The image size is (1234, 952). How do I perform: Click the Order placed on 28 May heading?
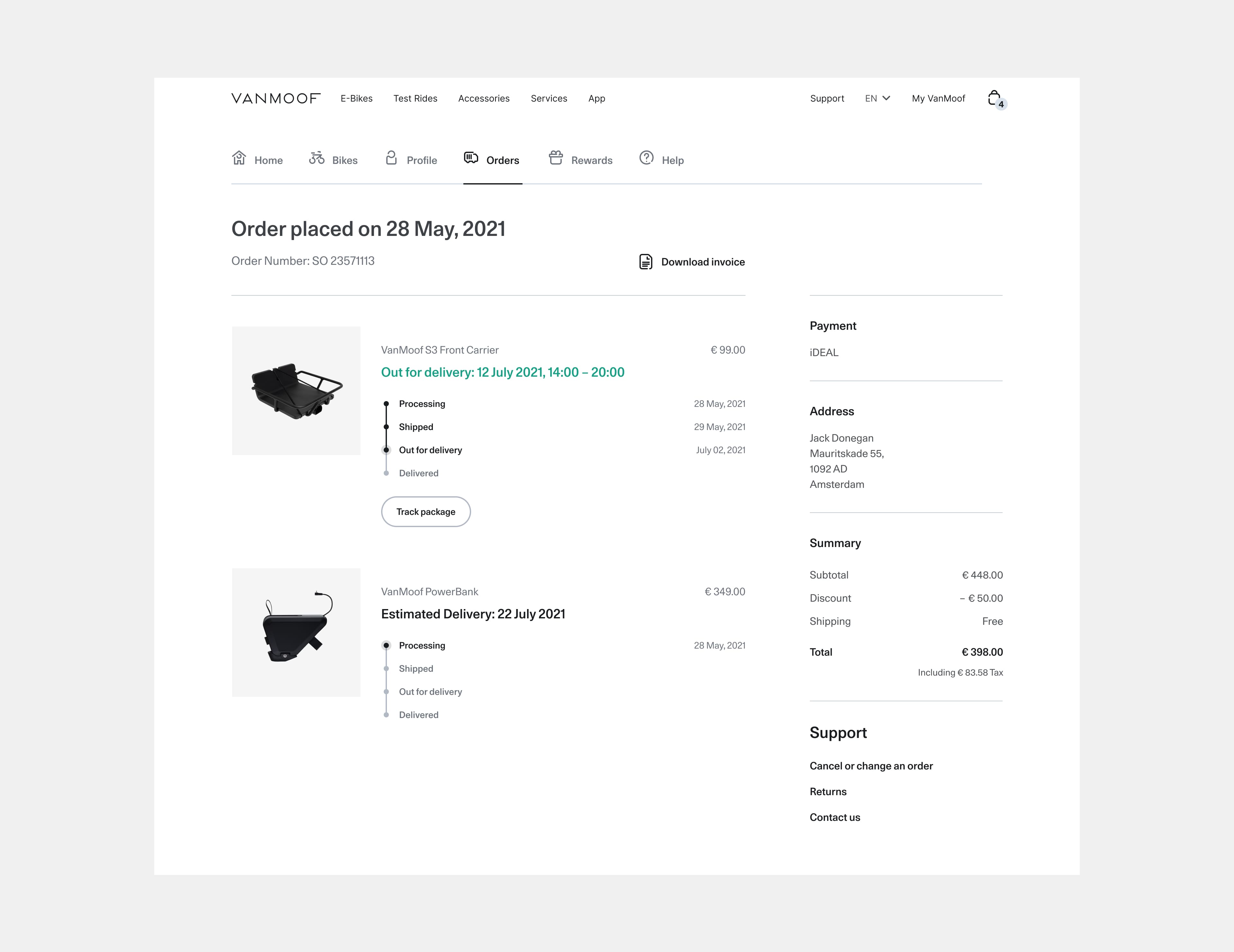(368, 229)
